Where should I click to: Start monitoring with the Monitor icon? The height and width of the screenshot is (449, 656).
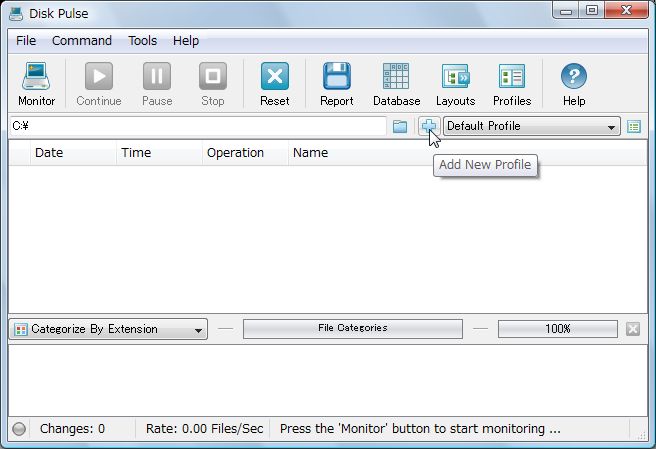pos(36,76)
